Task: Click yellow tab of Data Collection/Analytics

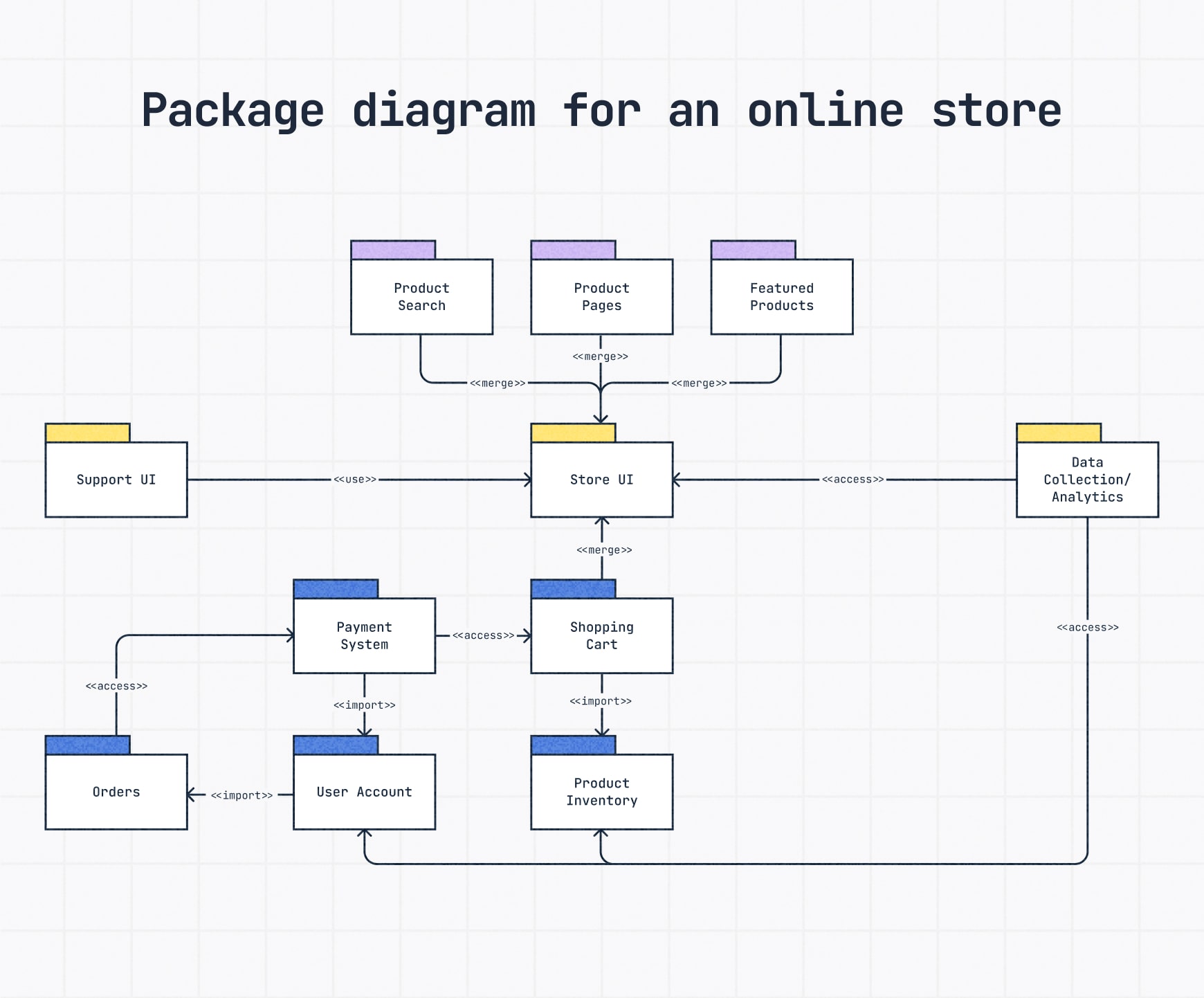Action: 1059,433
